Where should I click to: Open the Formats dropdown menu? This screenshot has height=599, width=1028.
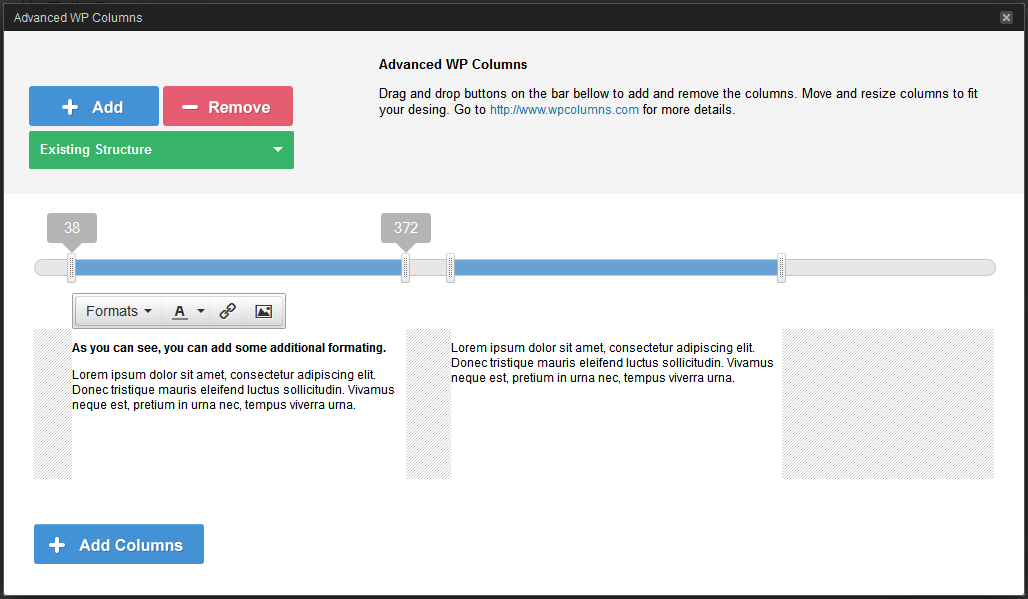pyautogui.click(x=118, y=311)
